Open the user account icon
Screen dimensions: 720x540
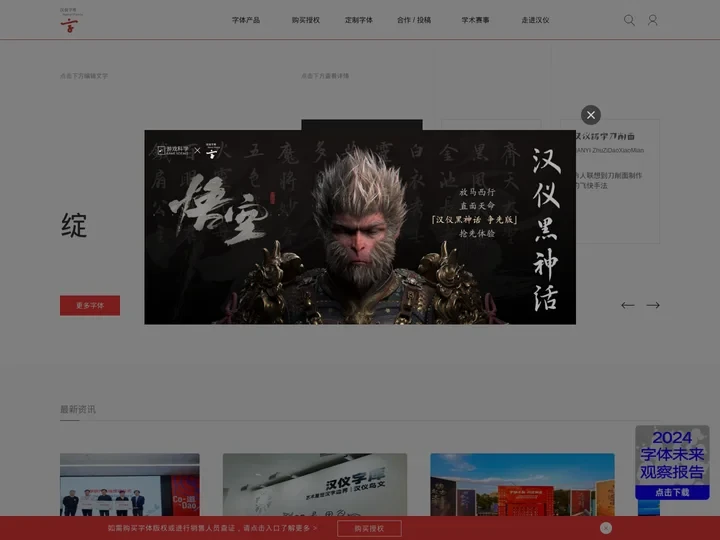point(652,20)
